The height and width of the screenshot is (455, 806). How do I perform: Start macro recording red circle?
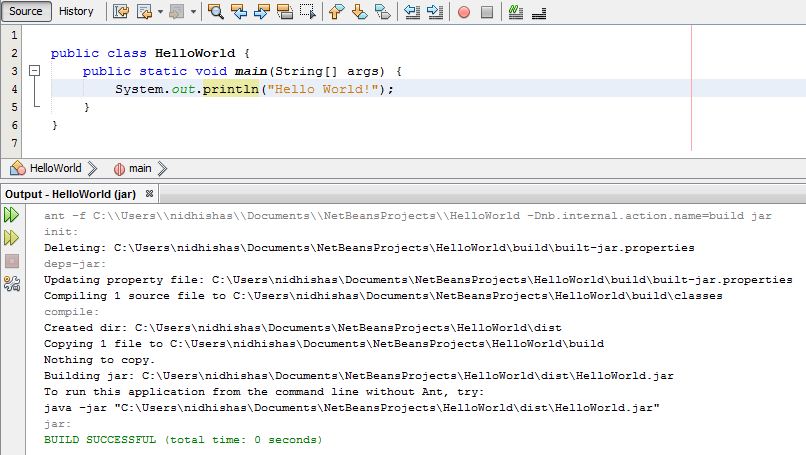click(464, 12)
